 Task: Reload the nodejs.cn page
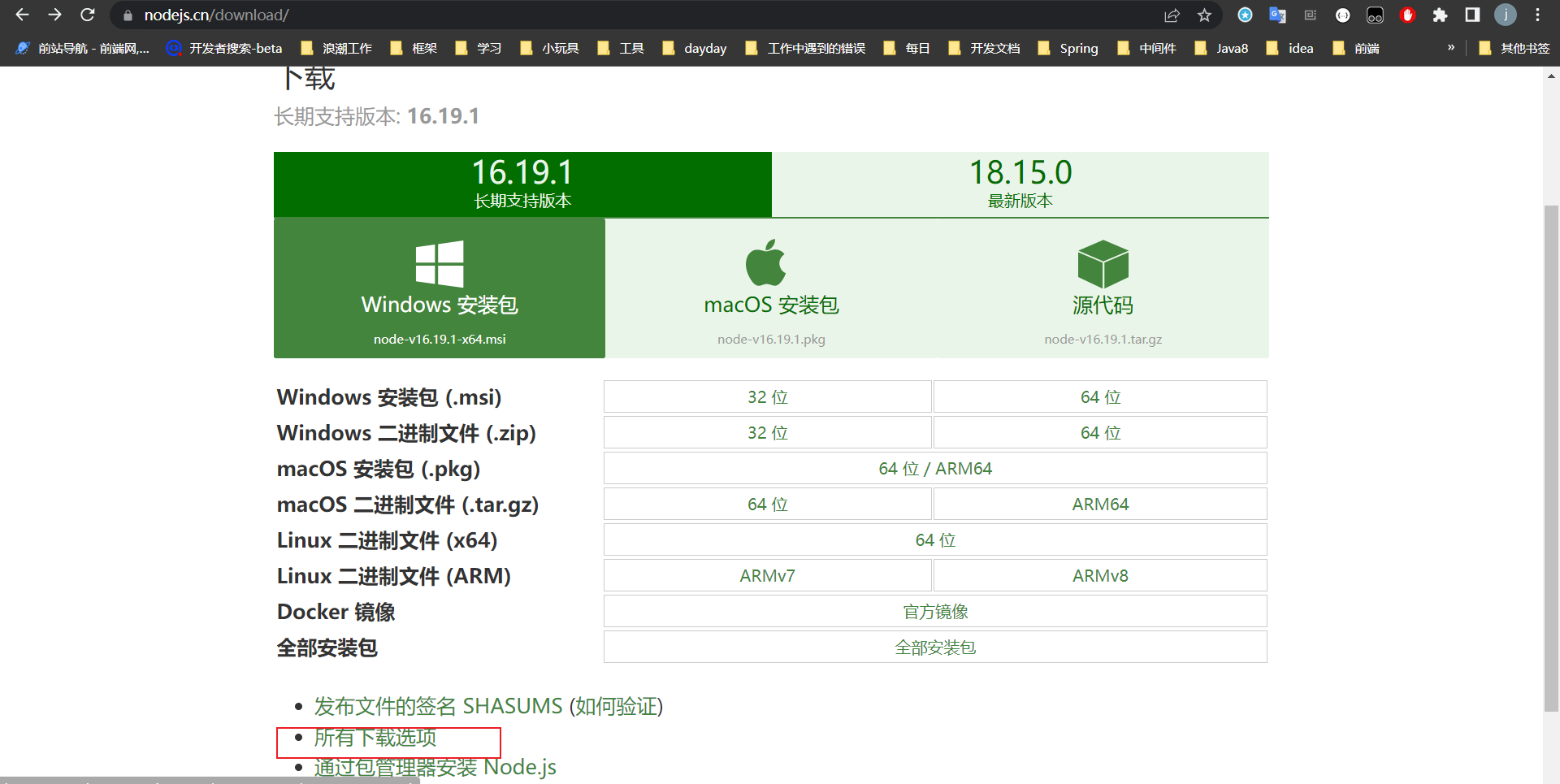(88, 15)
